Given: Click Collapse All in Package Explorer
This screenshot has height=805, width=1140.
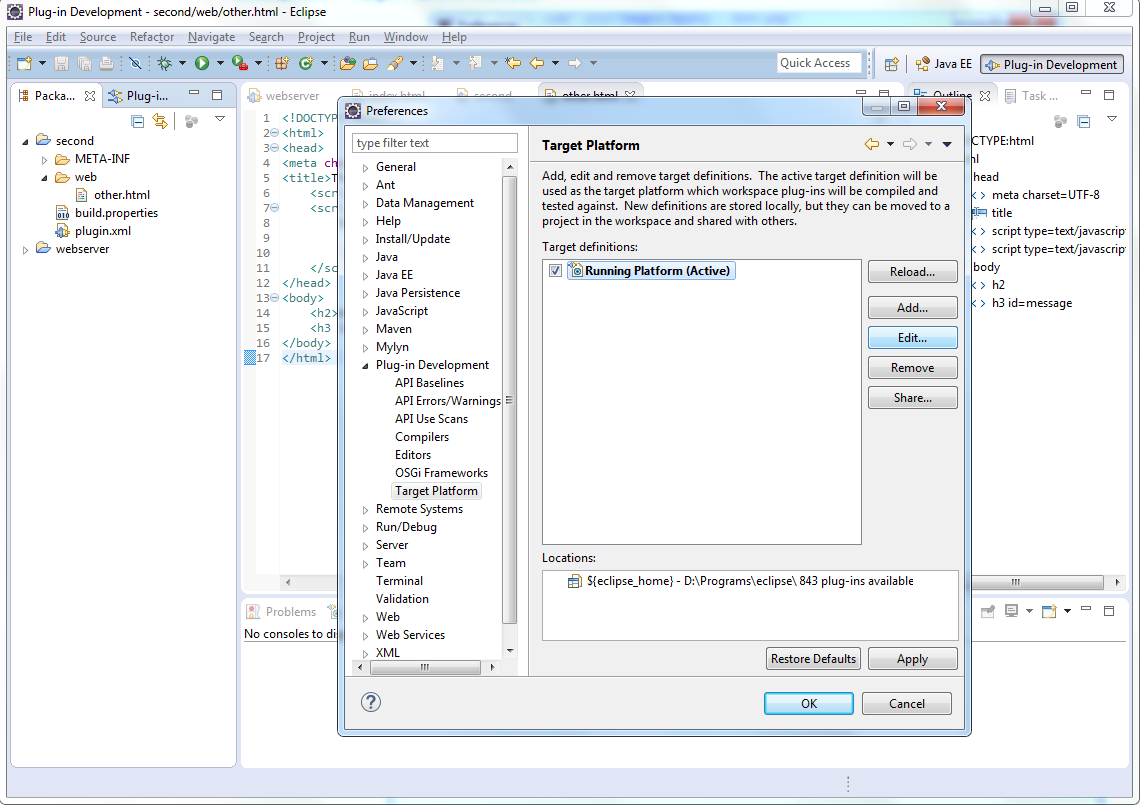Looking at the screenshot, I should click(x=137, y=121).
